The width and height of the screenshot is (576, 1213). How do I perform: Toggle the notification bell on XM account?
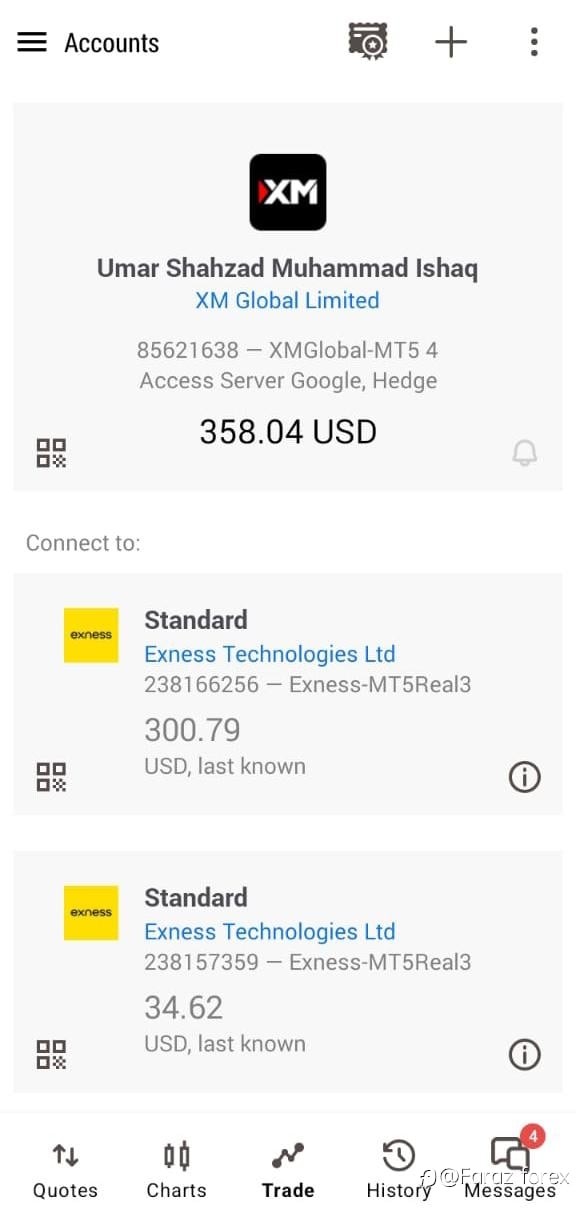coord(524,453)
